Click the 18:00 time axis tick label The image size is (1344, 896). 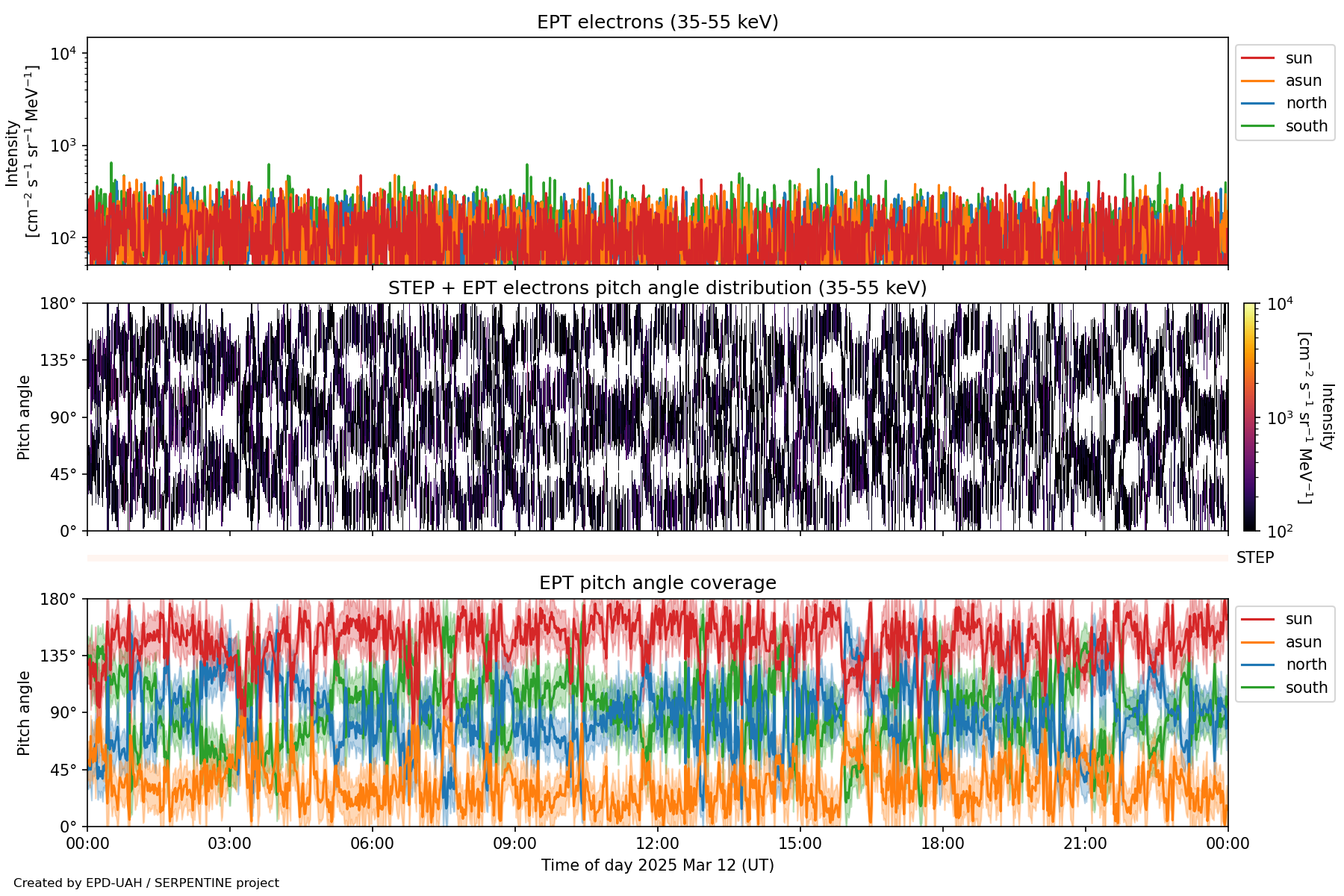[942, 844]
